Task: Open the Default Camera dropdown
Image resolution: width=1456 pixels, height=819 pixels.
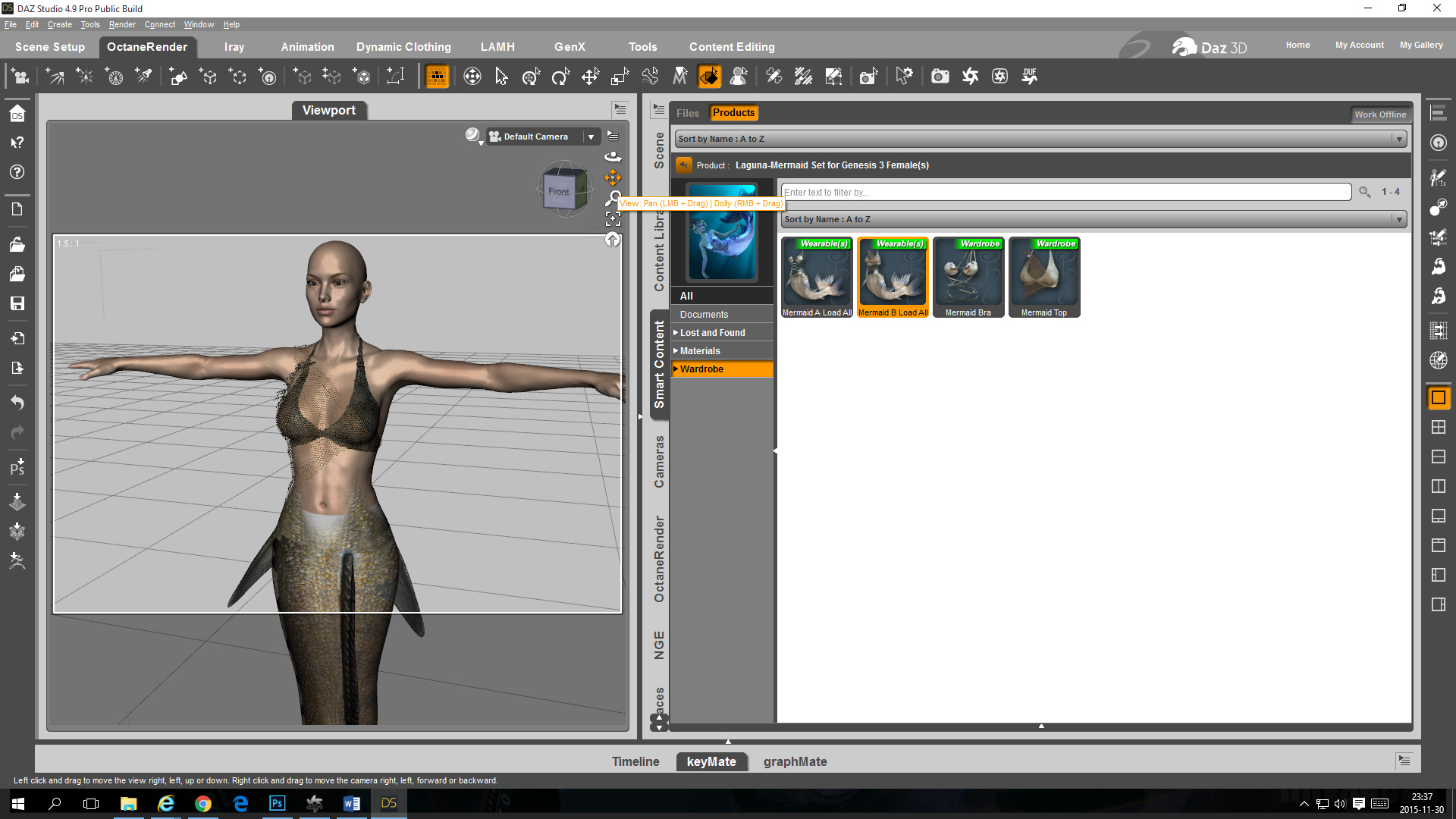Action: coord(591,136)
